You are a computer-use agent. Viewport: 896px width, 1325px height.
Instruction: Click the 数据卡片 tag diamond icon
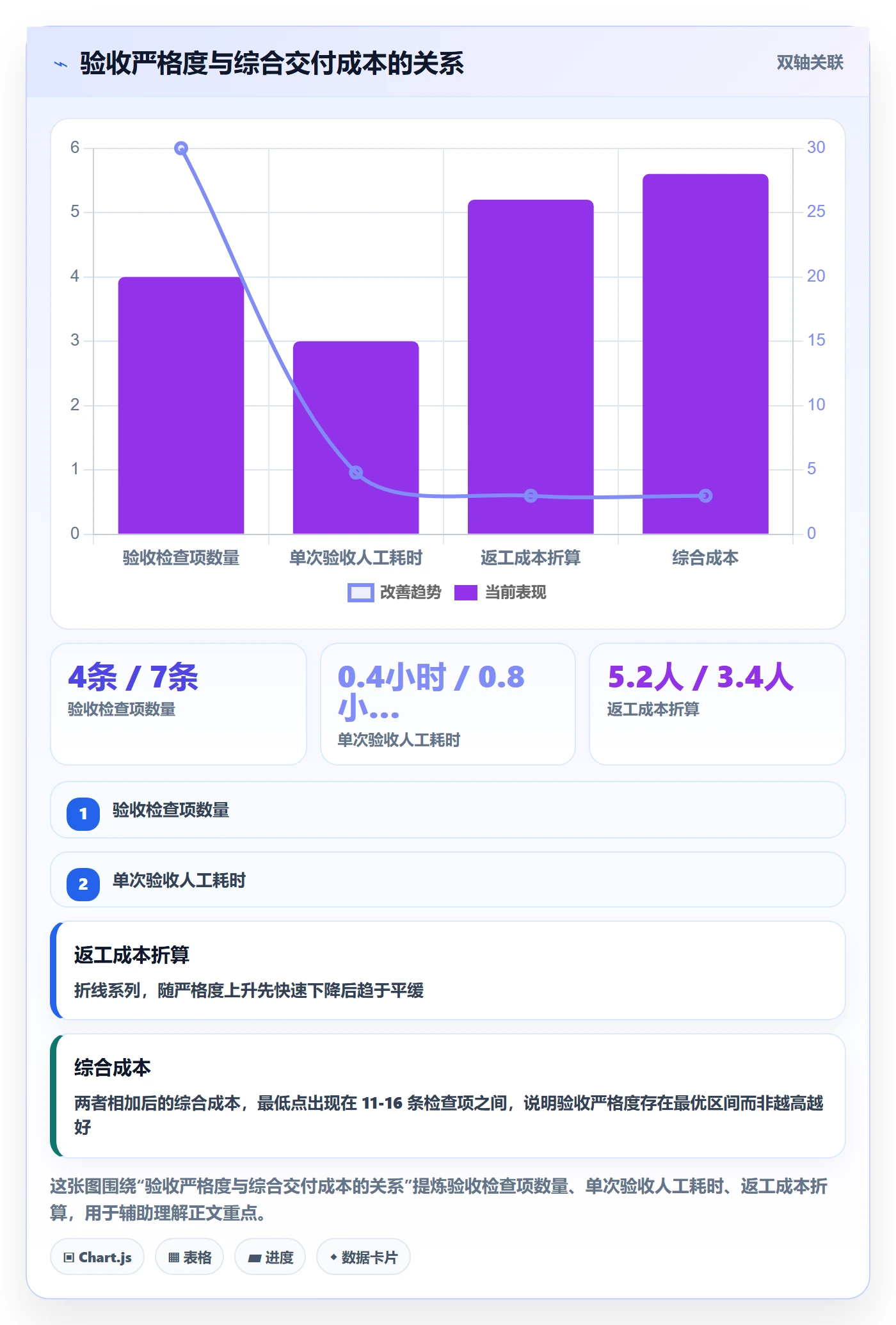tap(333, 1257)
